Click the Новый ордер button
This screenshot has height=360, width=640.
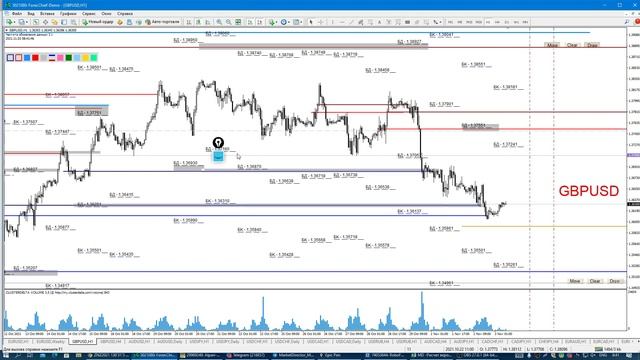click(x=98, y=22)
